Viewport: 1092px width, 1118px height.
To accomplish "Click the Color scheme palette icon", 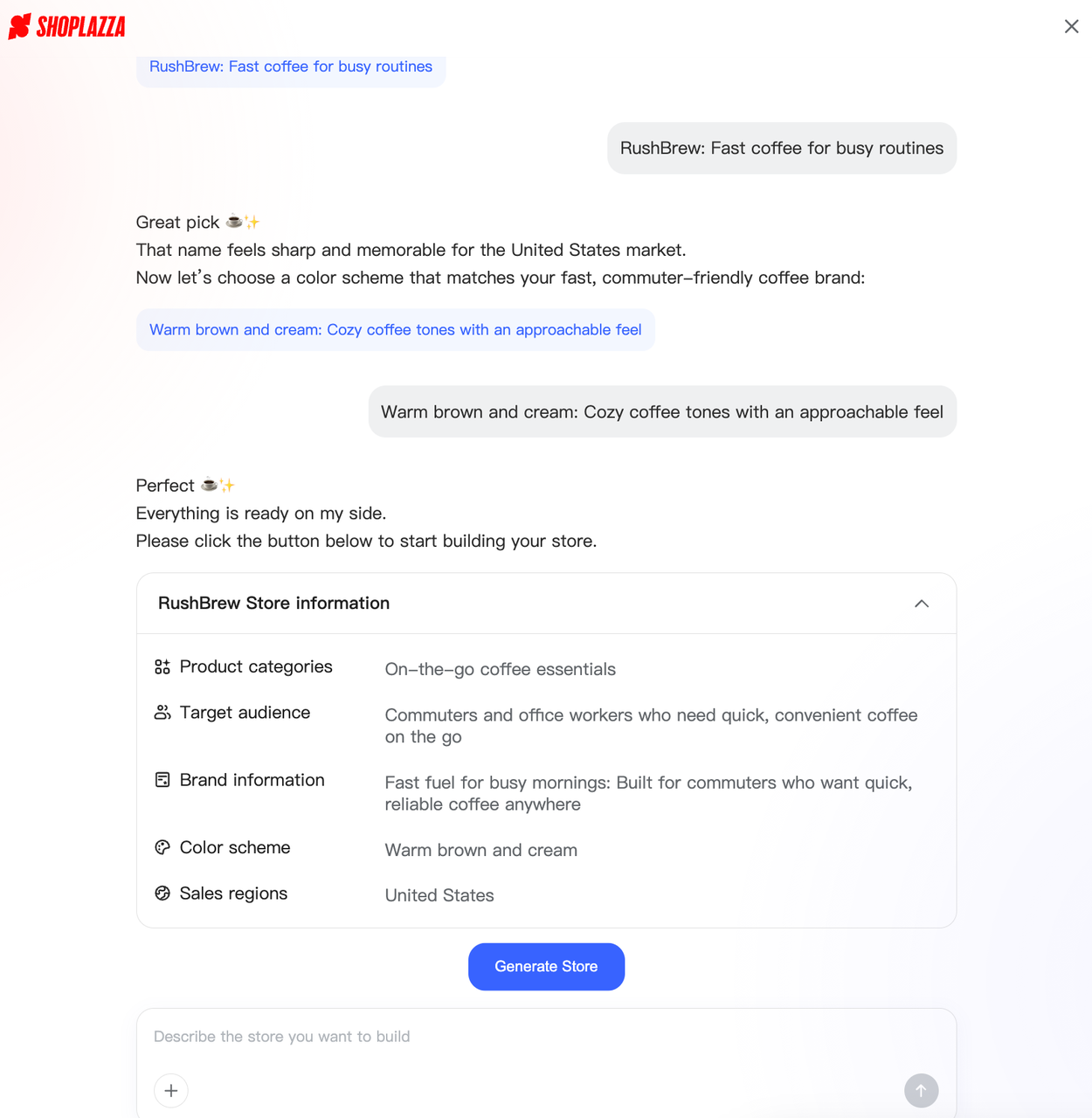I will 162,847.
